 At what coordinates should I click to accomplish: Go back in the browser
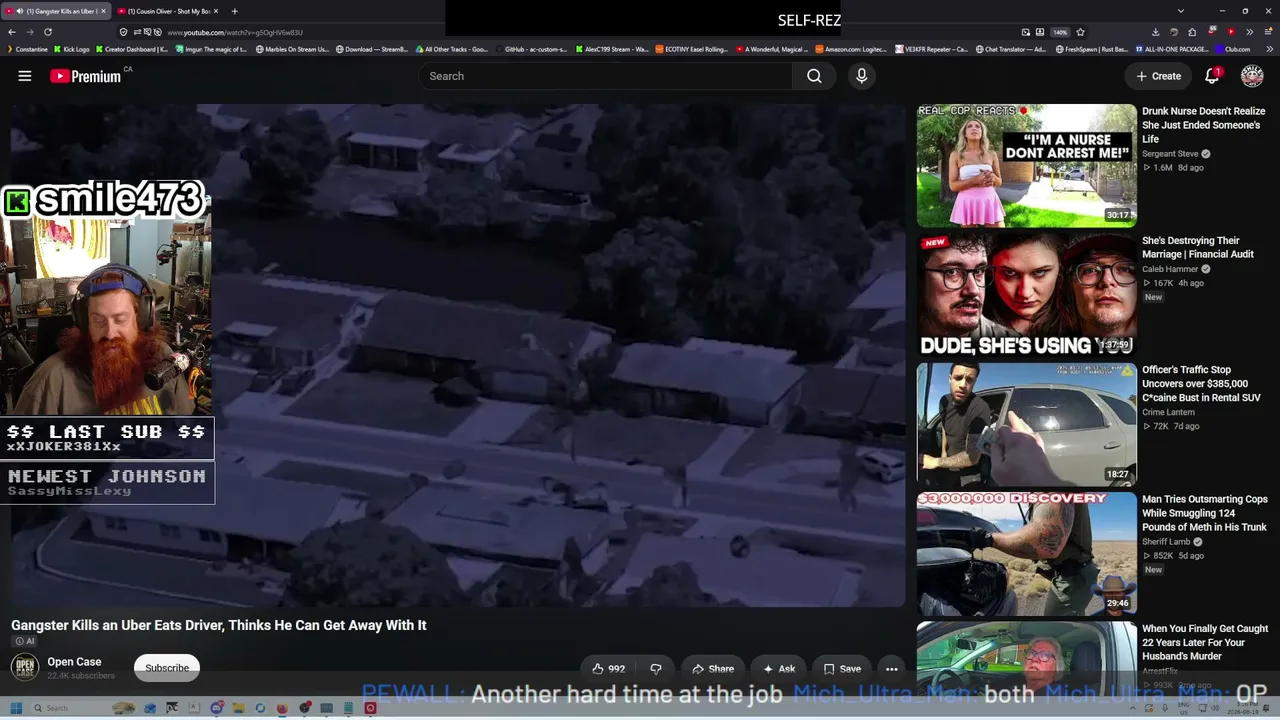11,32
